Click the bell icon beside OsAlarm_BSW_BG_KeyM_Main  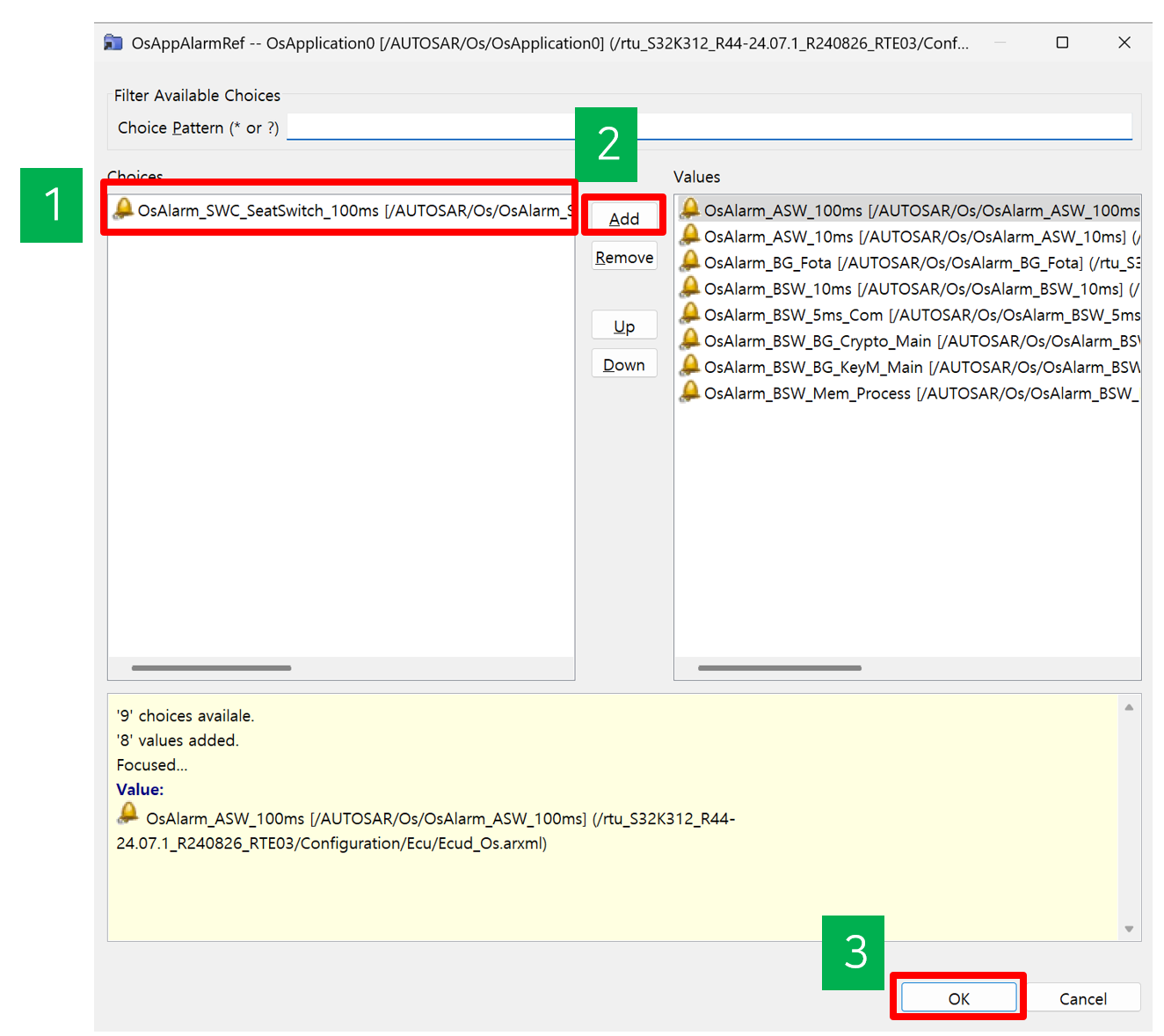click(x=690, y=366)
